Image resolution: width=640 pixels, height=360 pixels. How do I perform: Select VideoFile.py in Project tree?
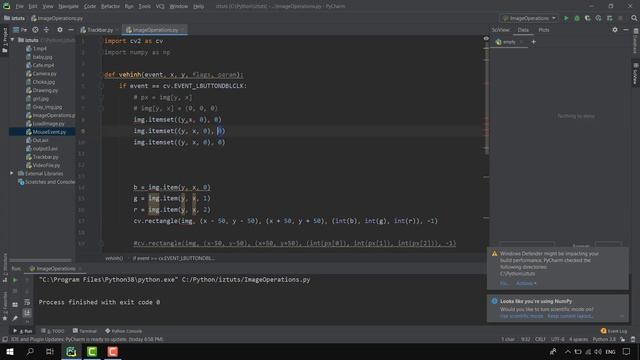coord(46,165)
